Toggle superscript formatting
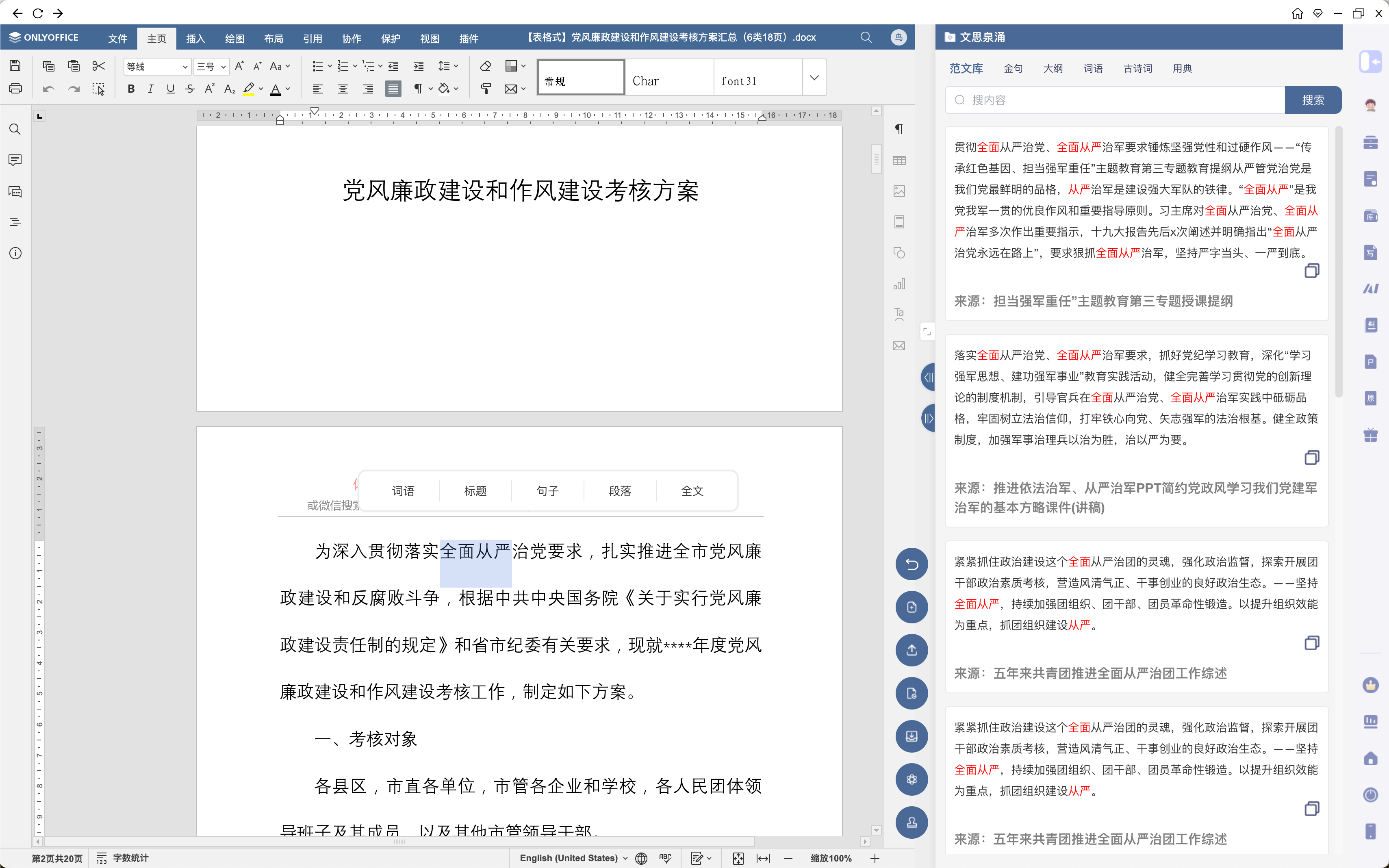1389x868 pixels. point(210,89)
